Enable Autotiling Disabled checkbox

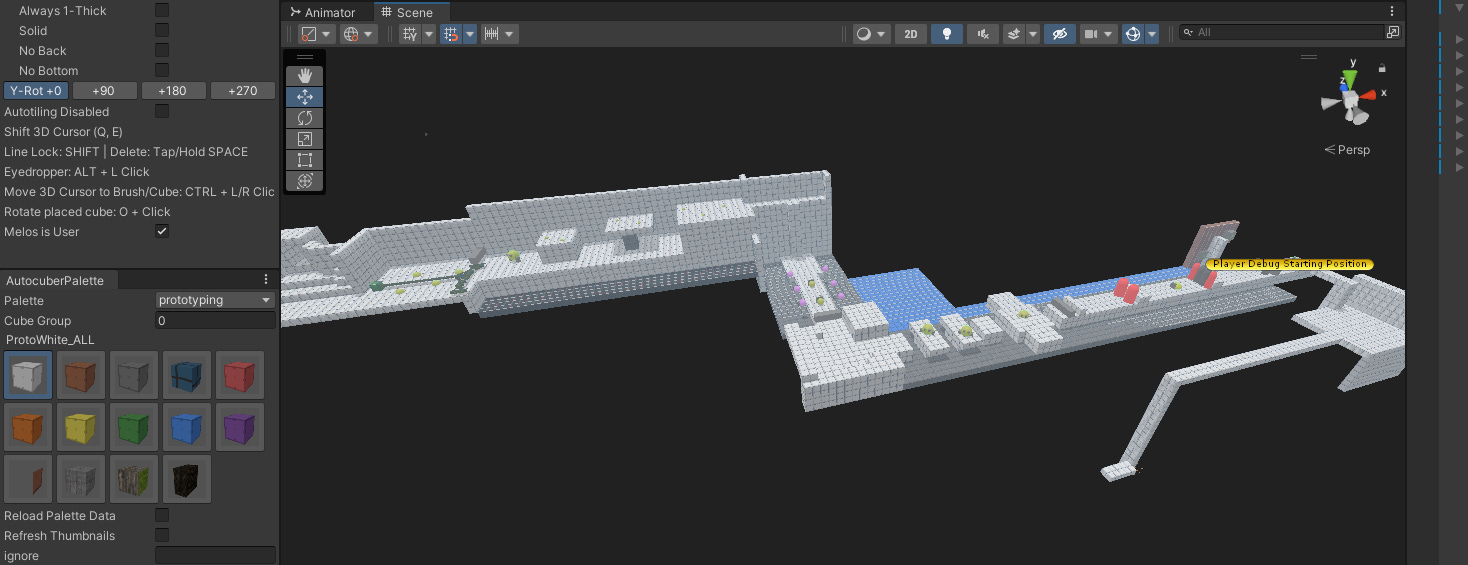tap(162, 111)
